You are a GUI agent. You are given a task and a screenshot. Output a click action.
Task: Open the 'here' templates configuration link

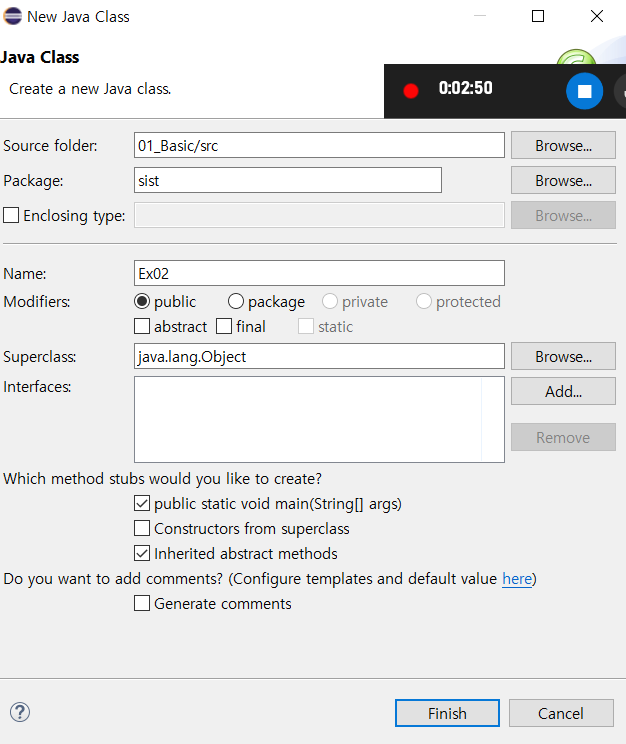517,579
